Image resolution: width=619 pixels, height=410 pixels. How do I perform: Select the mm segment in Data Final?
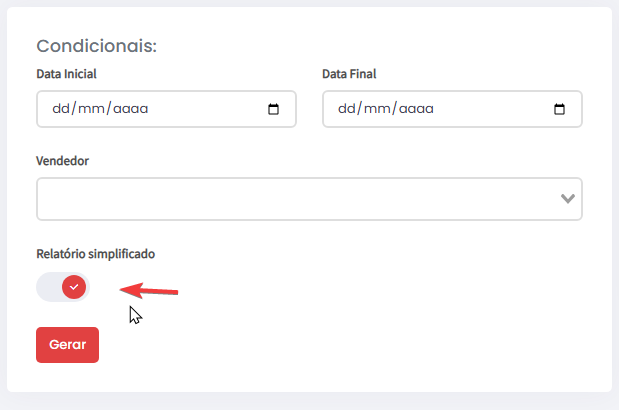(x=377, y=109)
